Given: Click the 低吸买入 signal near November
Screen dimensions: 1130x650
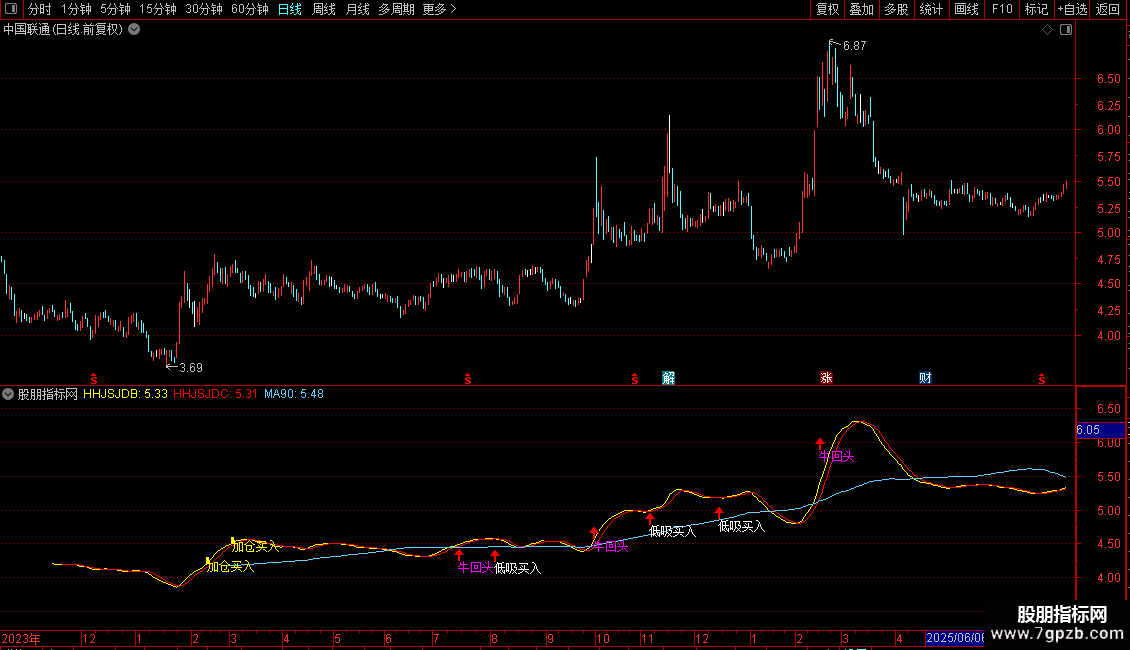Looking at the screenshot, I should [672, 532].
